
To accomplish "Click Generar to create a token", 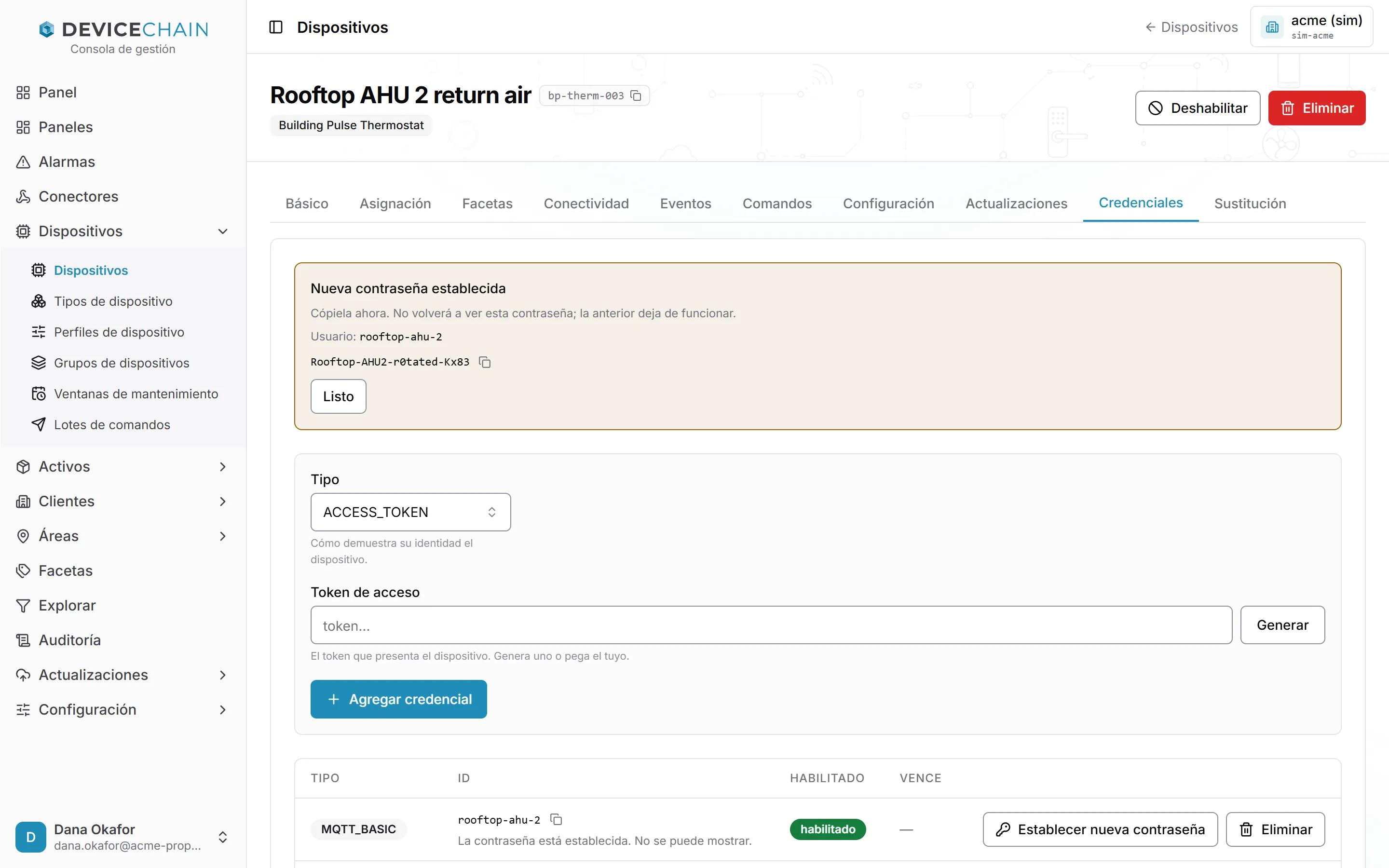I will pos(1282,624).
